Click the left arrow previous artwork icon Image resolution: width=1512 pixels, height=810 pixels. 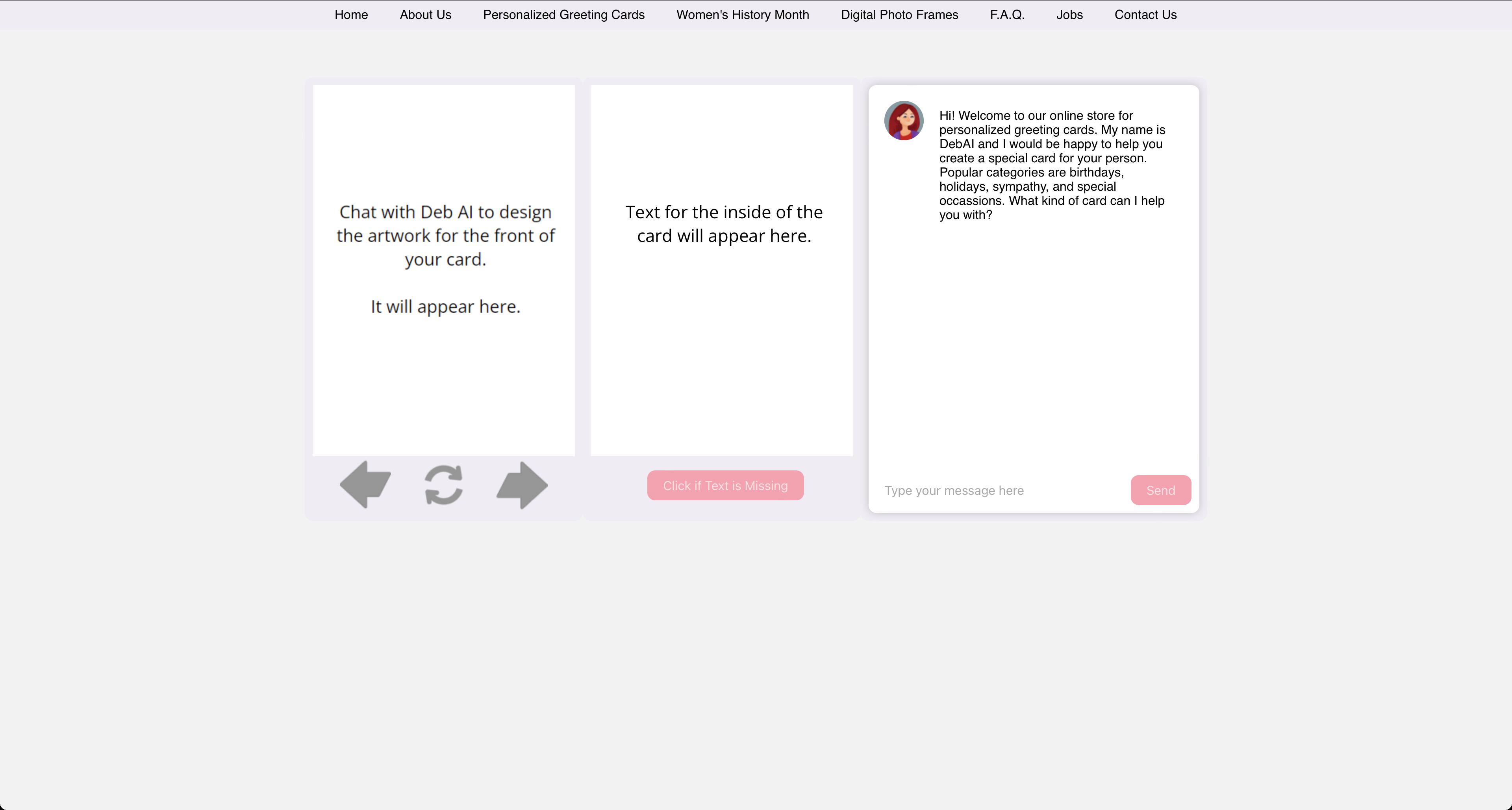point(365,485)
